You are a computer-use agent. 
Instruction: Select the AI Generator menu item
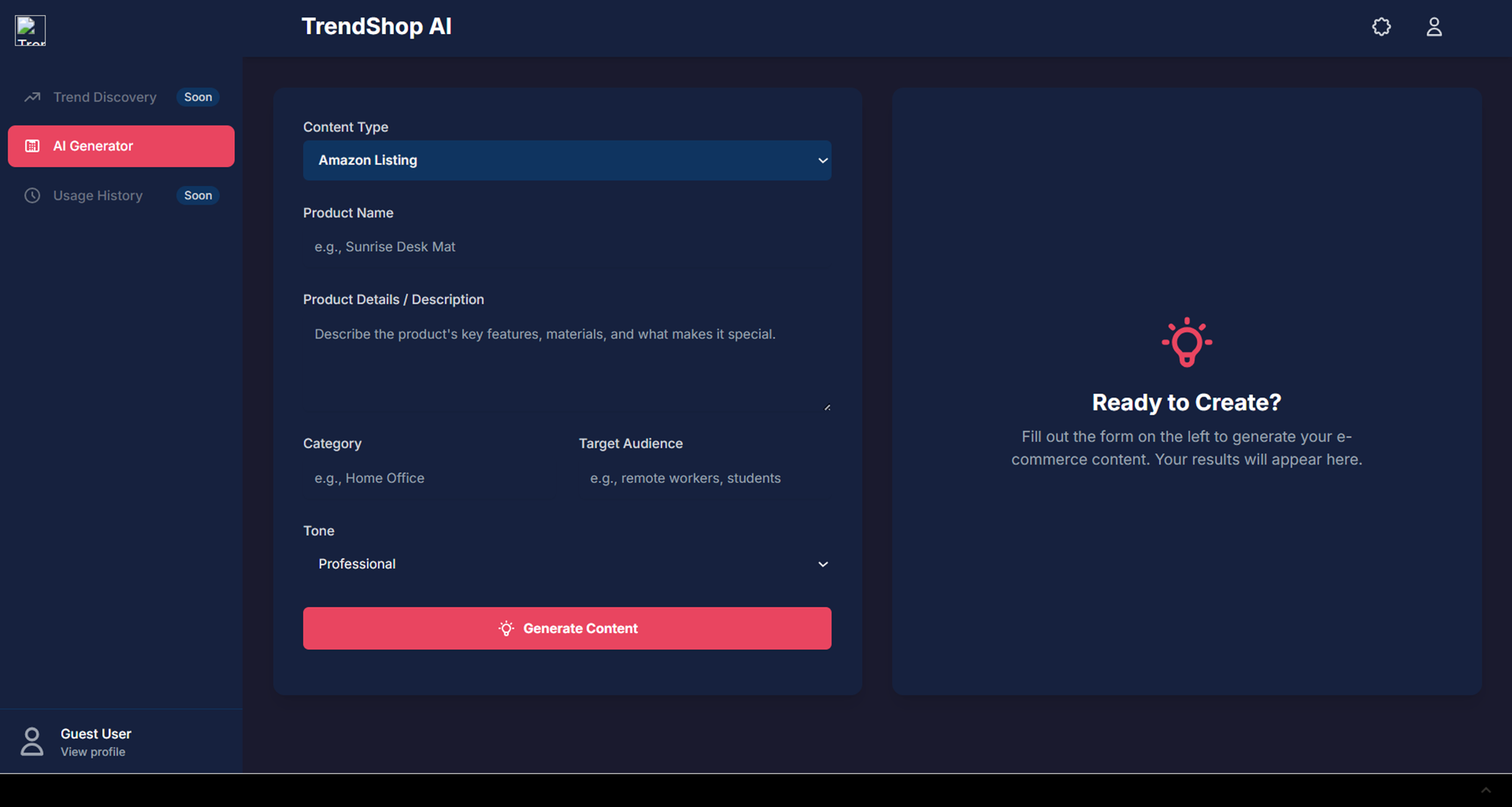click(x=121, y=146)
